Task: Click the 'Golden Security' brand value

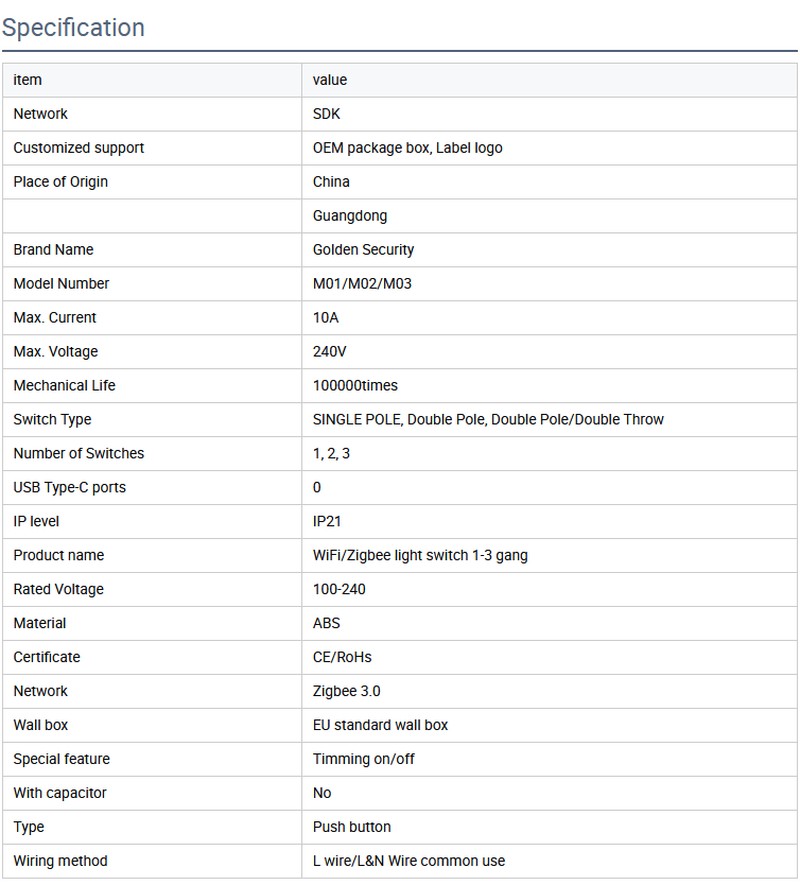Action: [363, 250]
